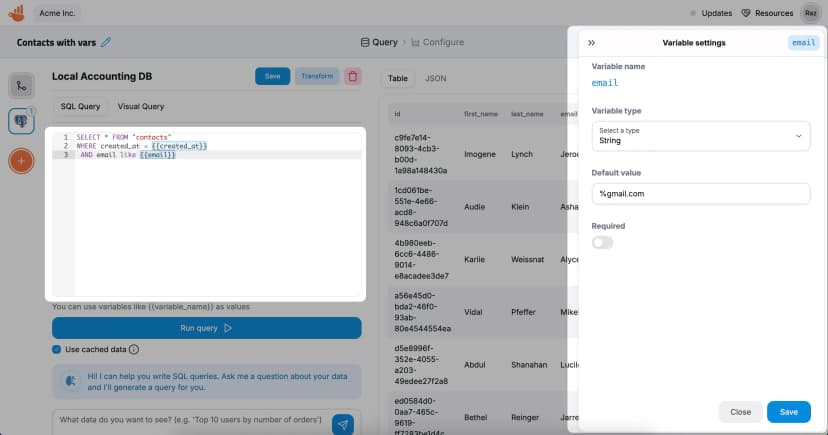
Task: Click the pencil icon beside Contacts with vars
Action: [107, 42]
